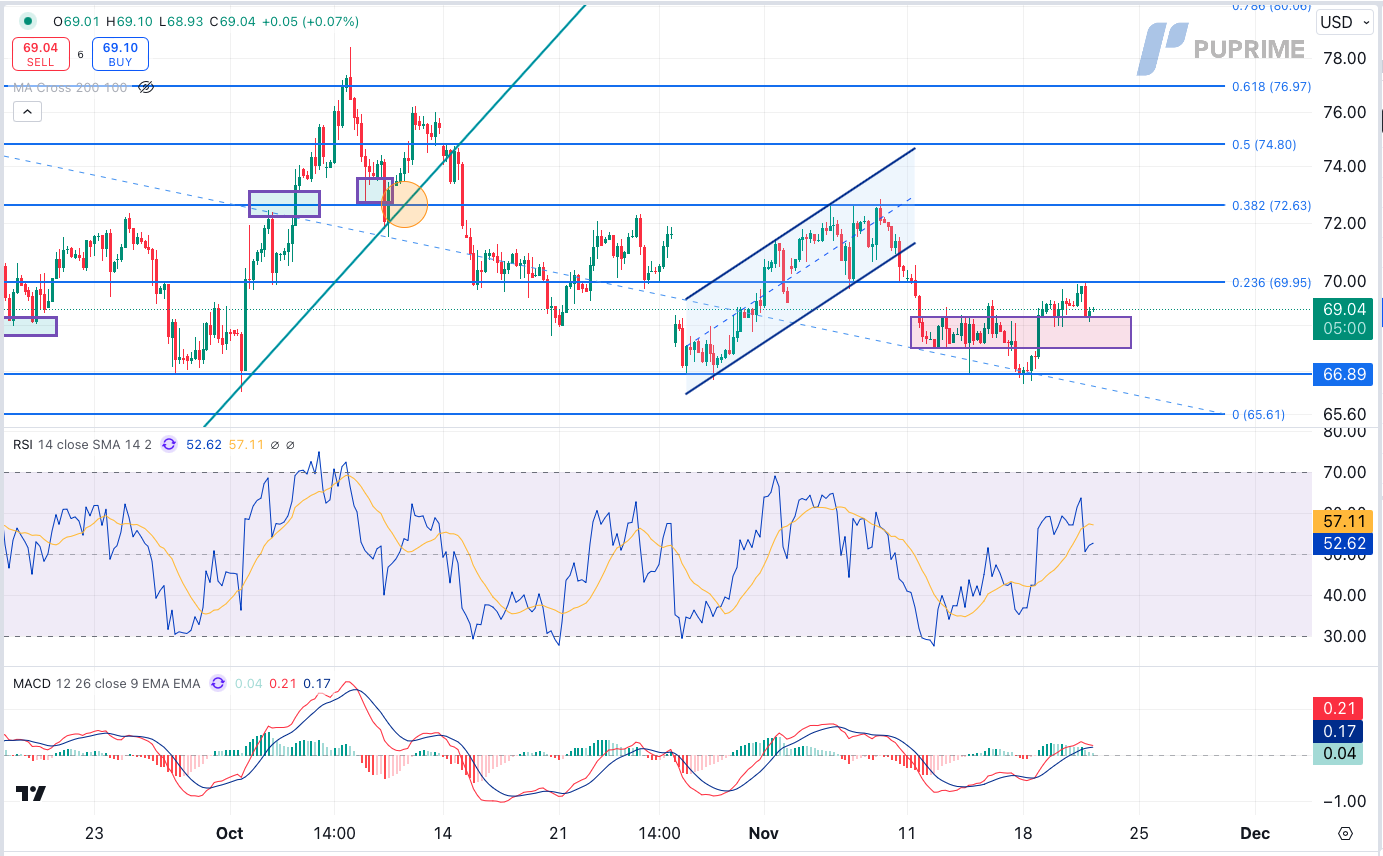Click the RSI value 52.62 in legend

click(204, 444)
